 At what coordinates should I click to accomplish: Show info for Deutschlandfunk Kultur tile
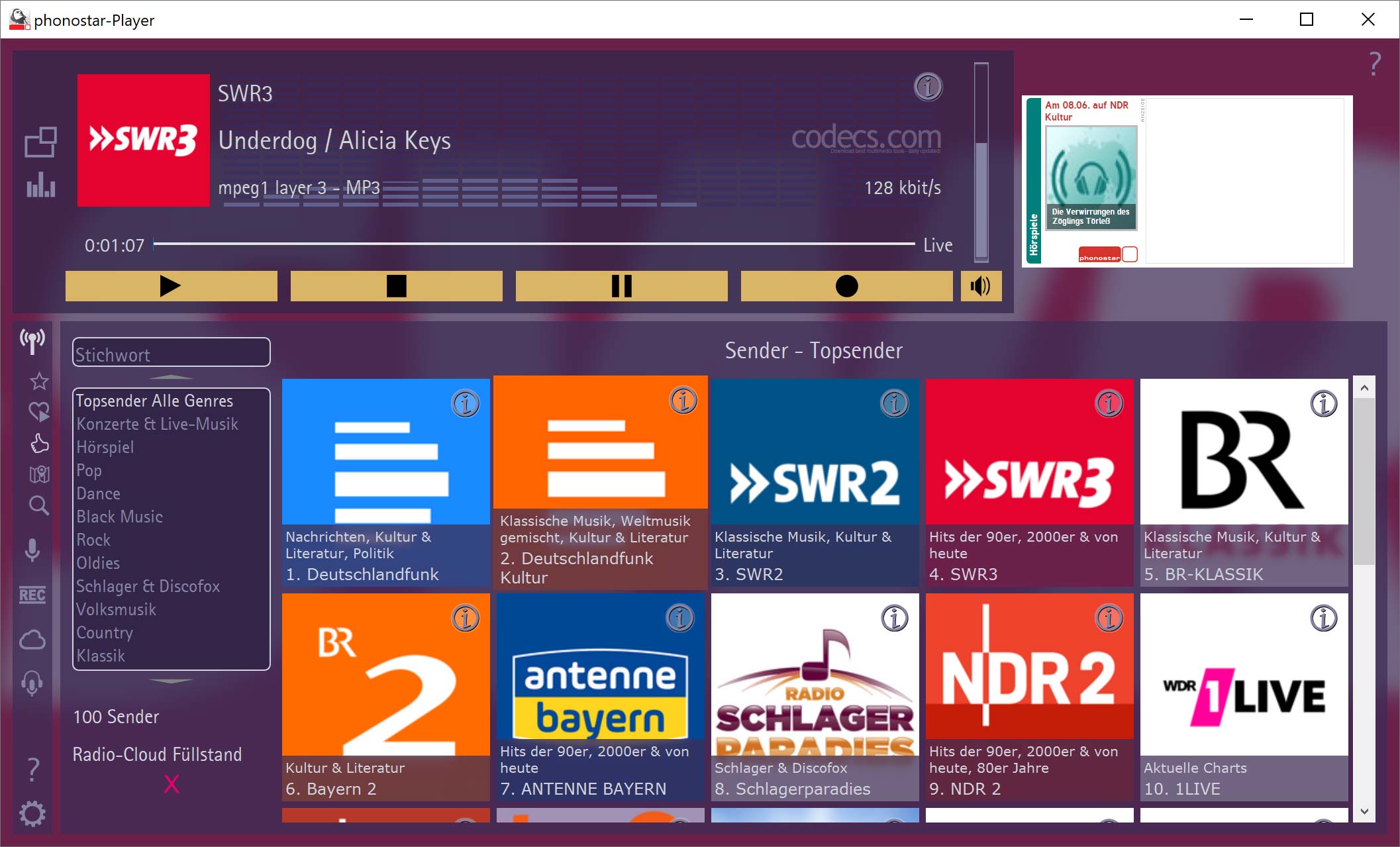pos(683,400)
